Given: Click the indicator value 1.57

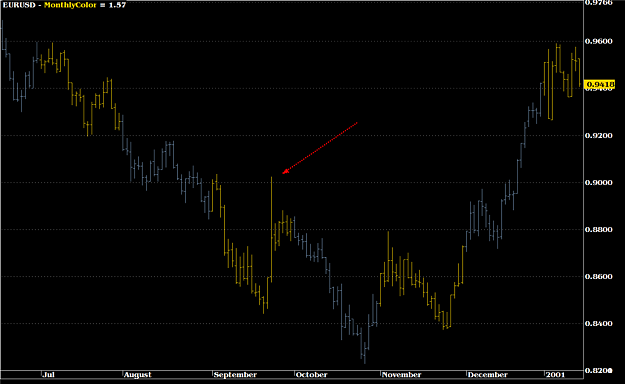Looking at the screenshot, I should point(118,5).
